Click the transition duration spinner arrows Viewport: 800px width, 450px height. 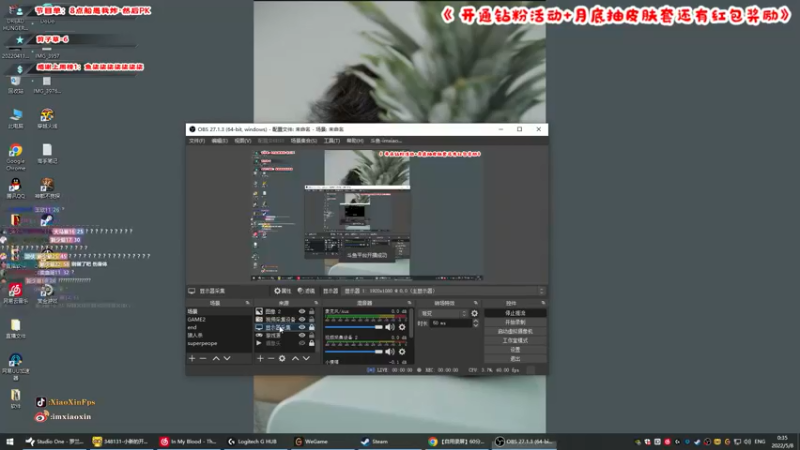pyautogui.click(x=476, y=323)
